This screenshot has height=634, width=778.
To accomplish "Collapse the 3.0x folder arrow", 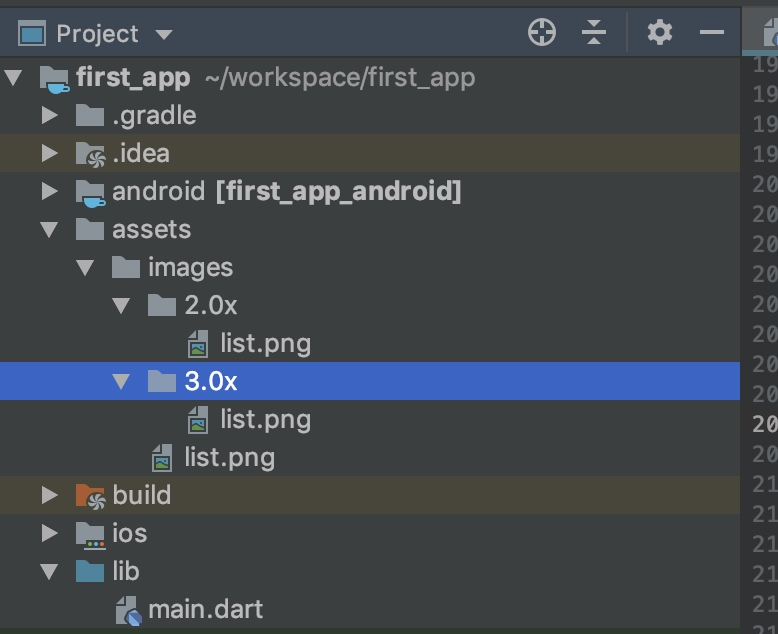I will coord(121,381).
